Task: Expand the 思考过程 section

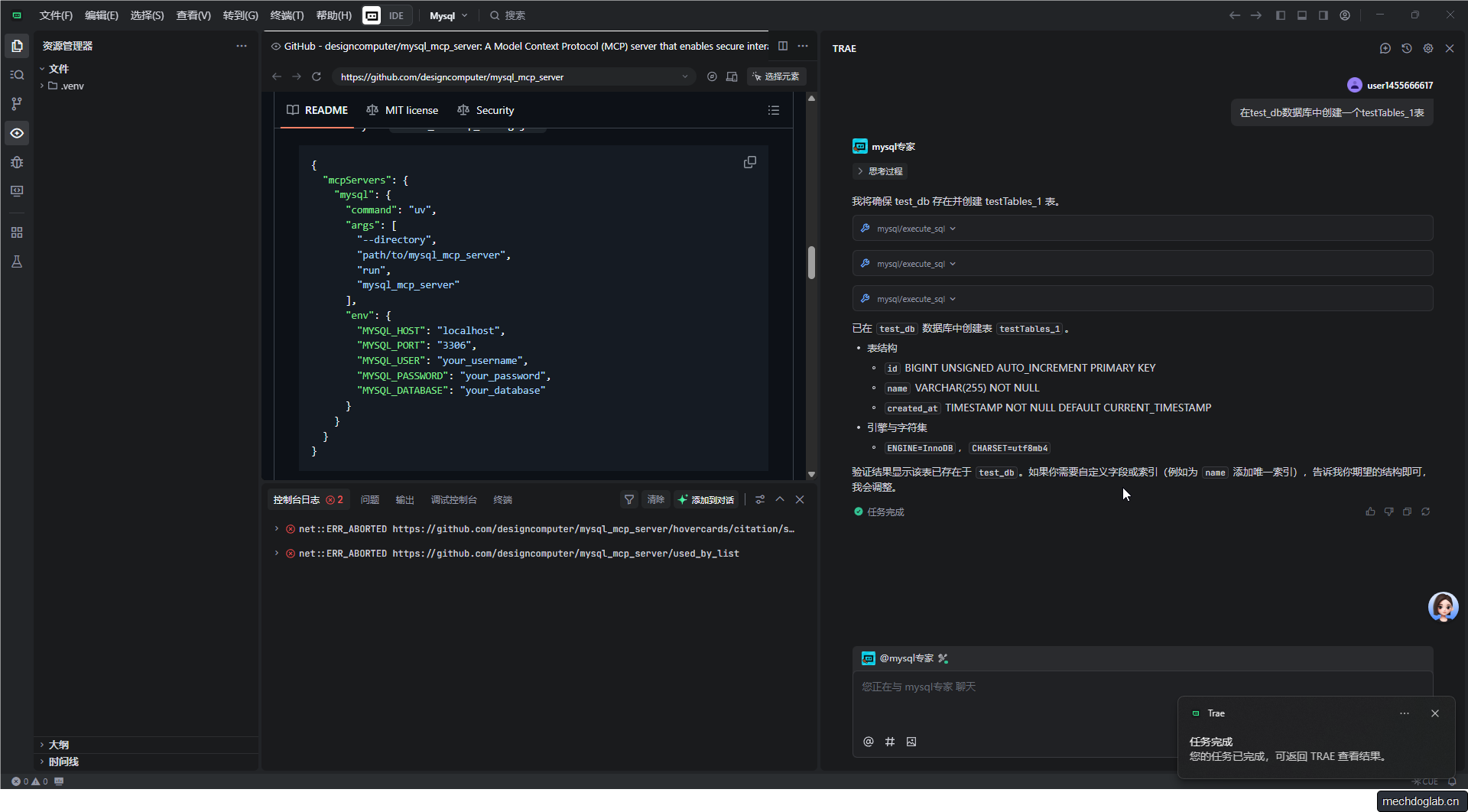Action: pos(879,171)
